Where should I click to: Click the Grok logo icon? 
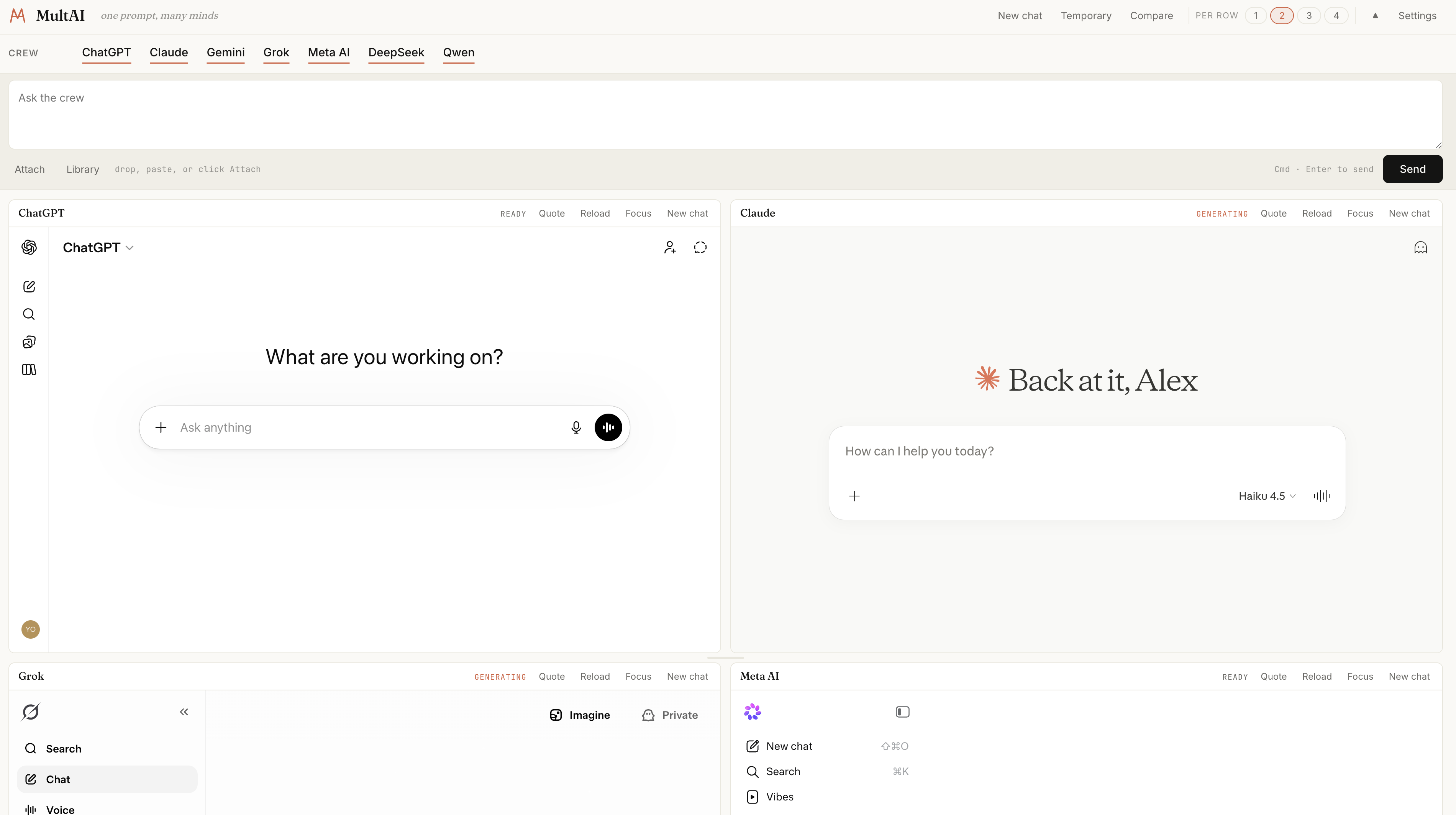coord(31,712)
